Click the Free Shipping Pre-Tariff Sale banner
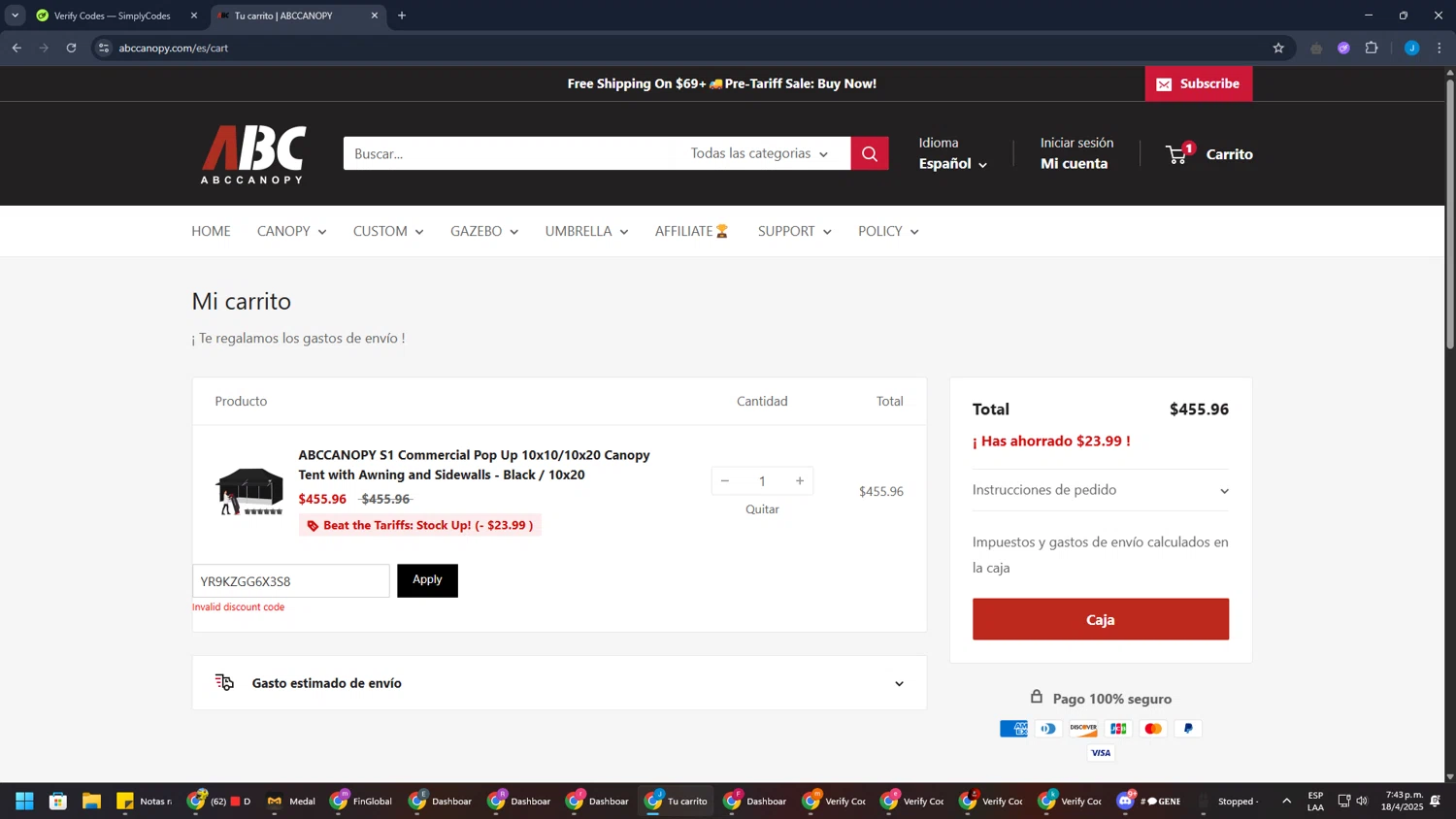This screenshot has height=819, width=1456. point(722,84)
